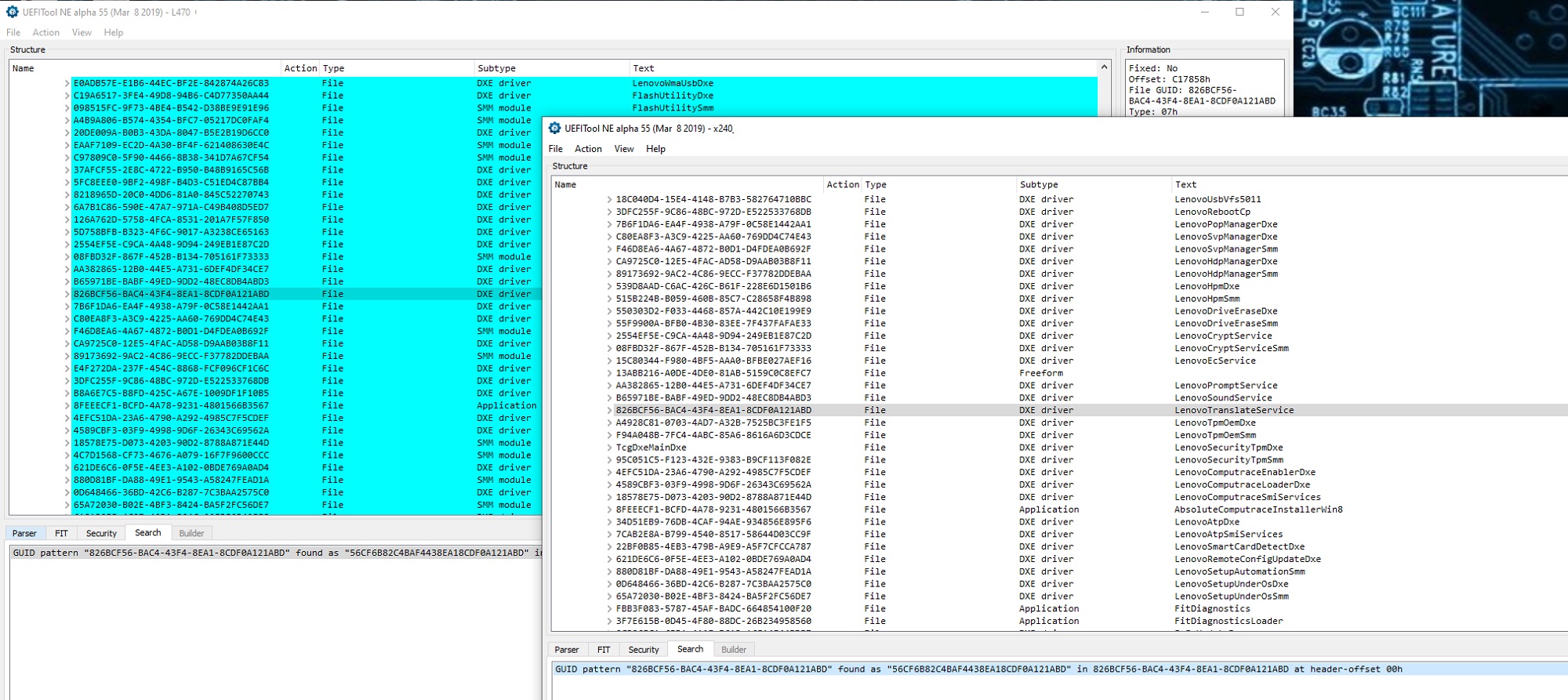
Task: Click the LenovoEcService text cell
Action: point(1214,361)
